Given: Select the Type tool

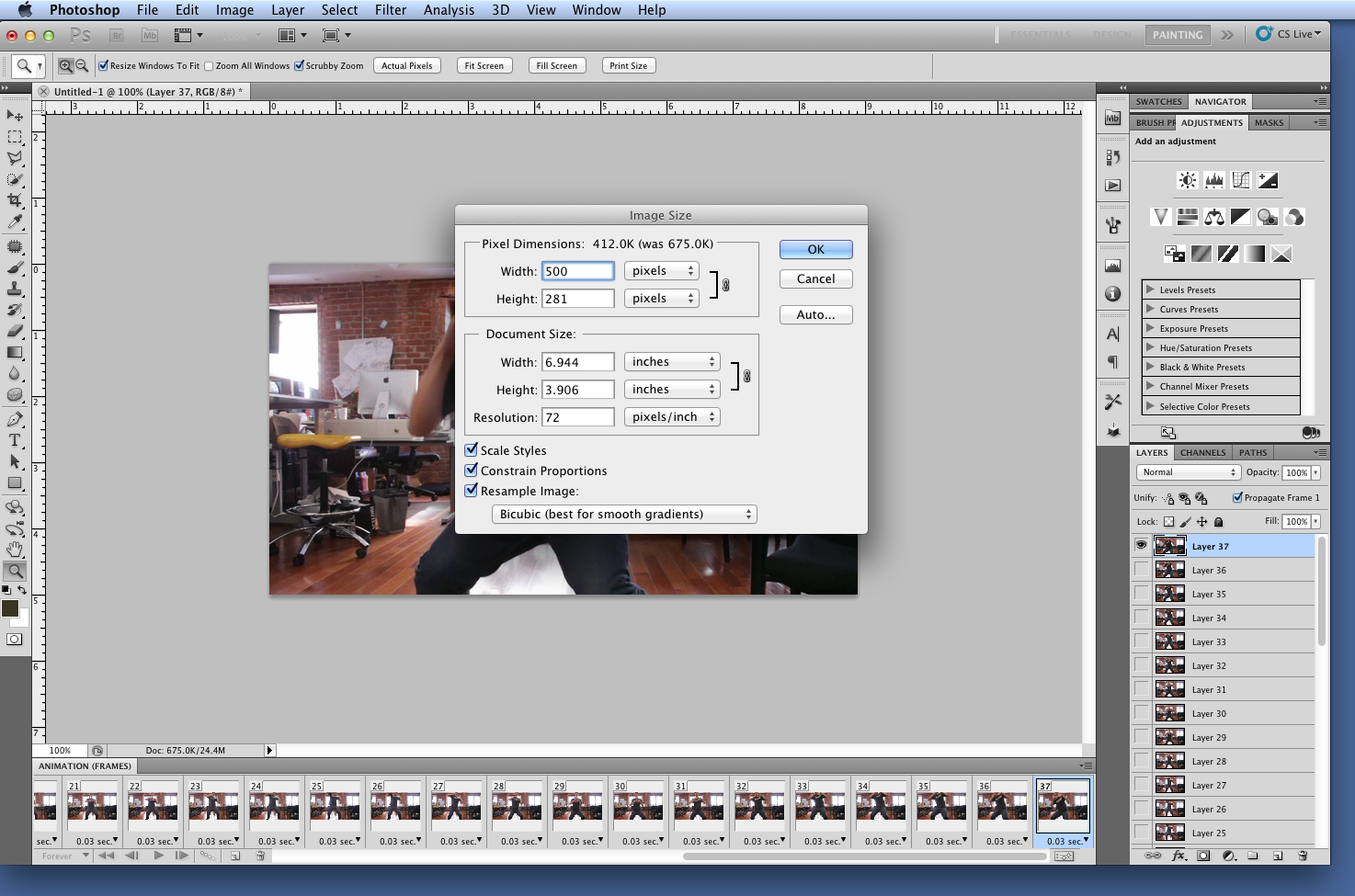Looking at the screenshot, I should click(15, 440).
